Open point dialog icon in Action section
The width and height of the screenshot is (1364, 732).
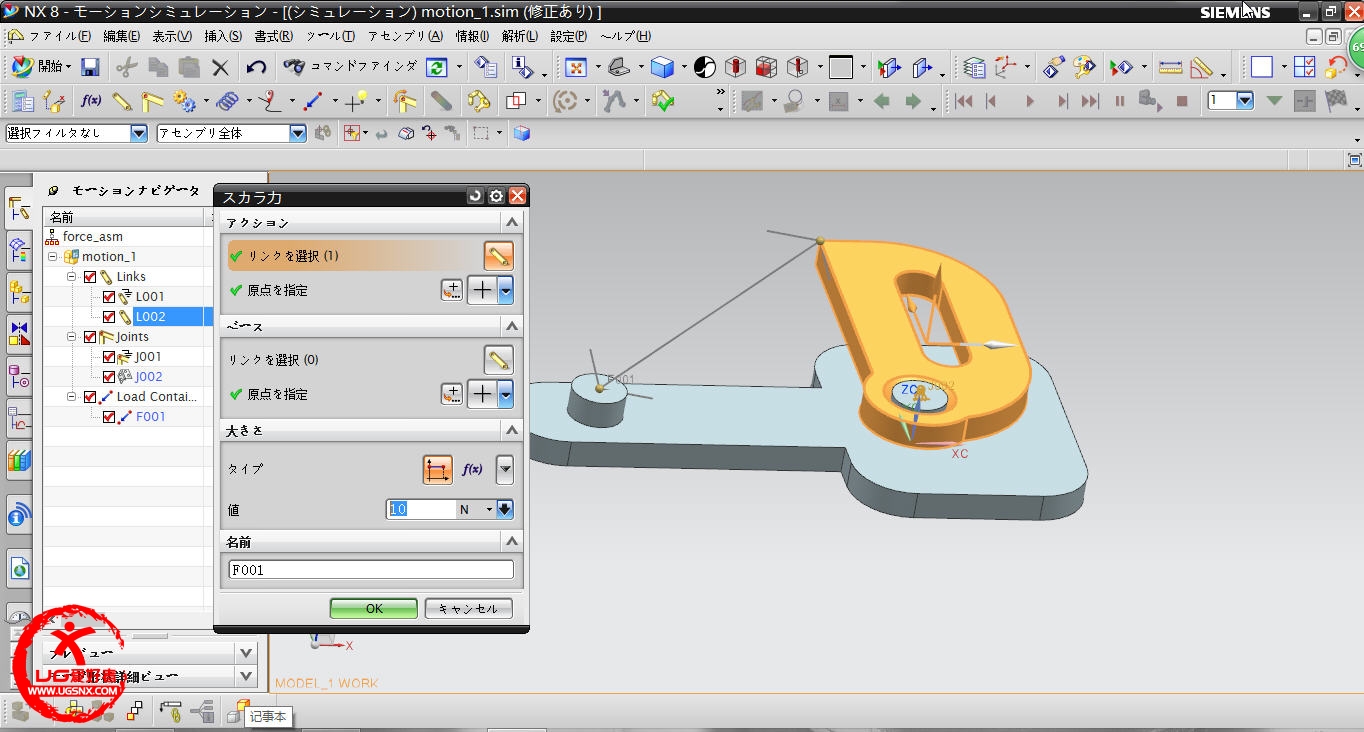452,290
